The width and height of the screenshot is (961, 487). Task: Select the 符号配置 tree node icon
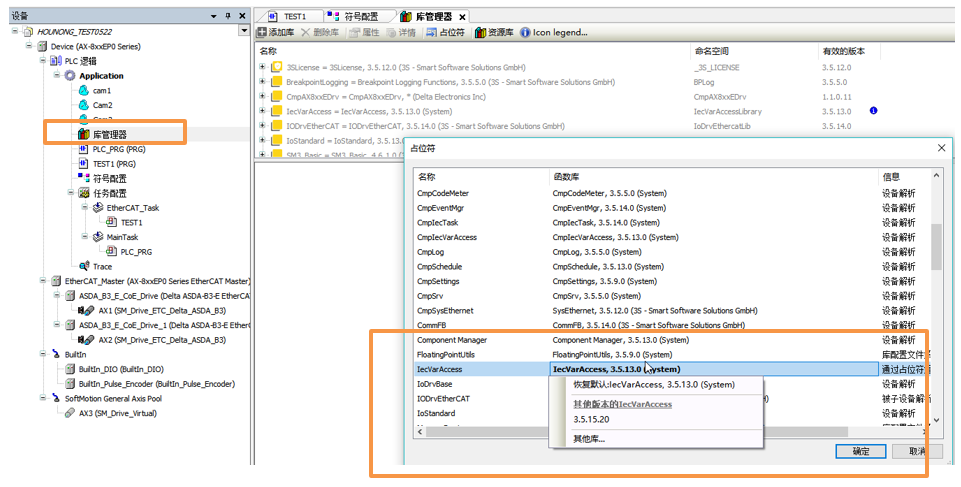[84, 178]
